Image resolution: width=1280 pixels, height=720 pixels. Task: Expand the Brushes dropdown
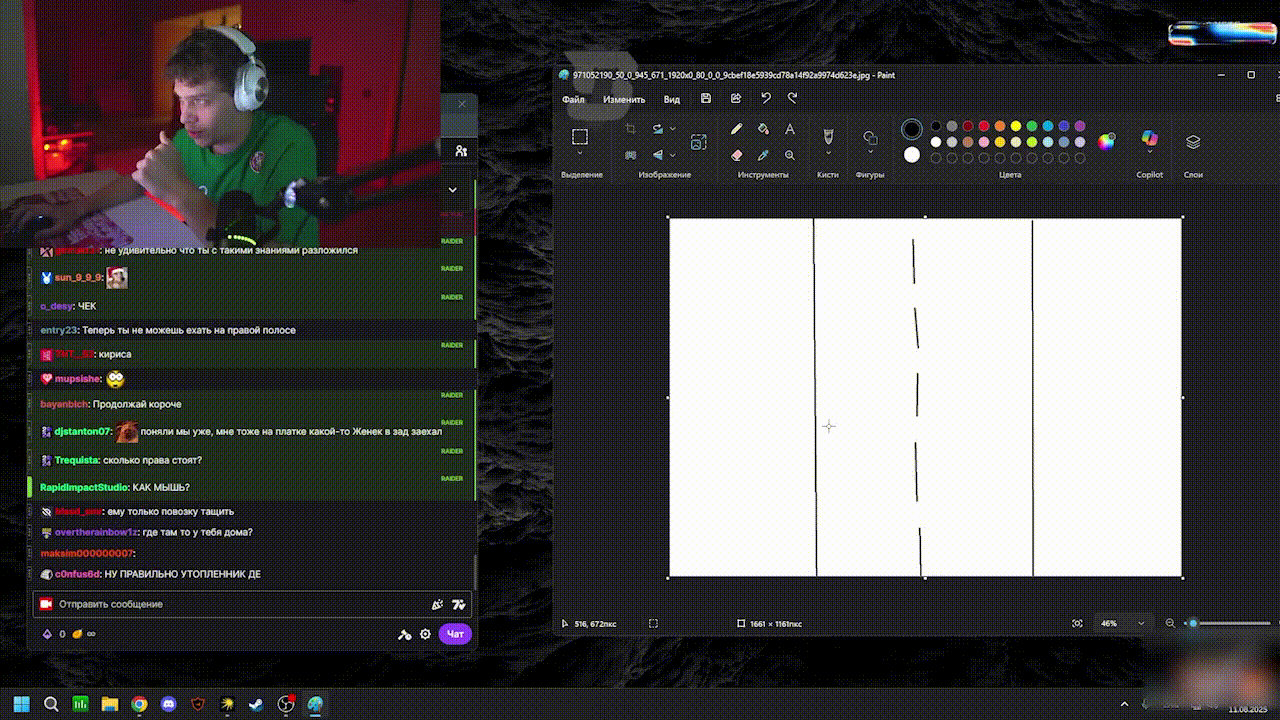(x=828, y=154)
